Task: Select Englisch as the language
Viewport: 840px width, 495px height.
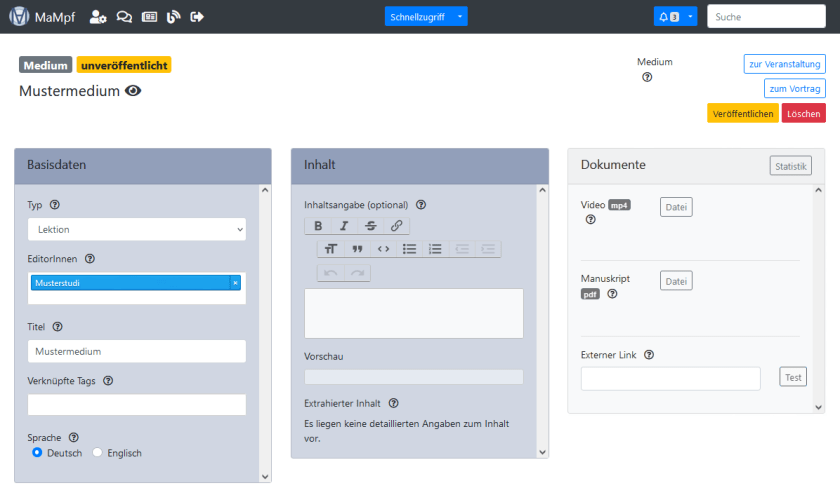Action: pyautogui.click(x=98, y=453)
